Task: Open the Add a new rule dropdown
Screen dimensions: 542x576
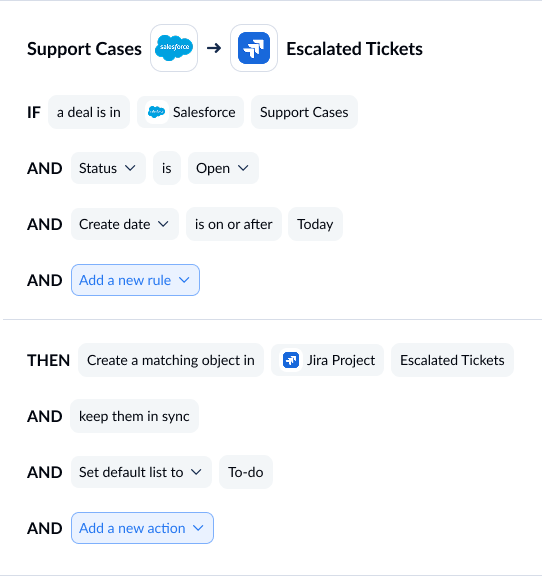Action: pyautogui.click(x=135, y=280)
